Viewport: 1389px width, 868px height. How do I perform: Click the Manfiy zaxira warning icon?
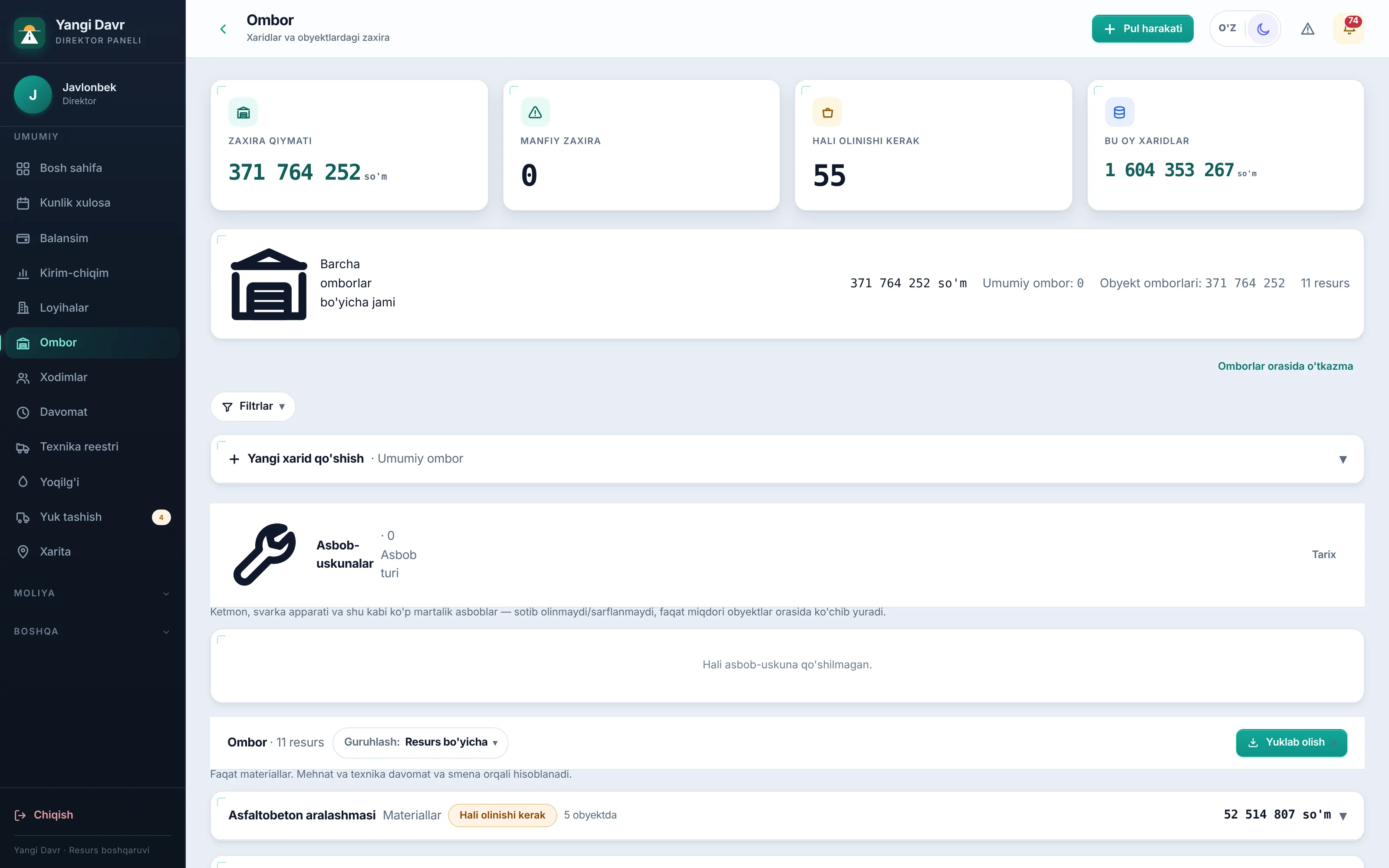point(535,112)
